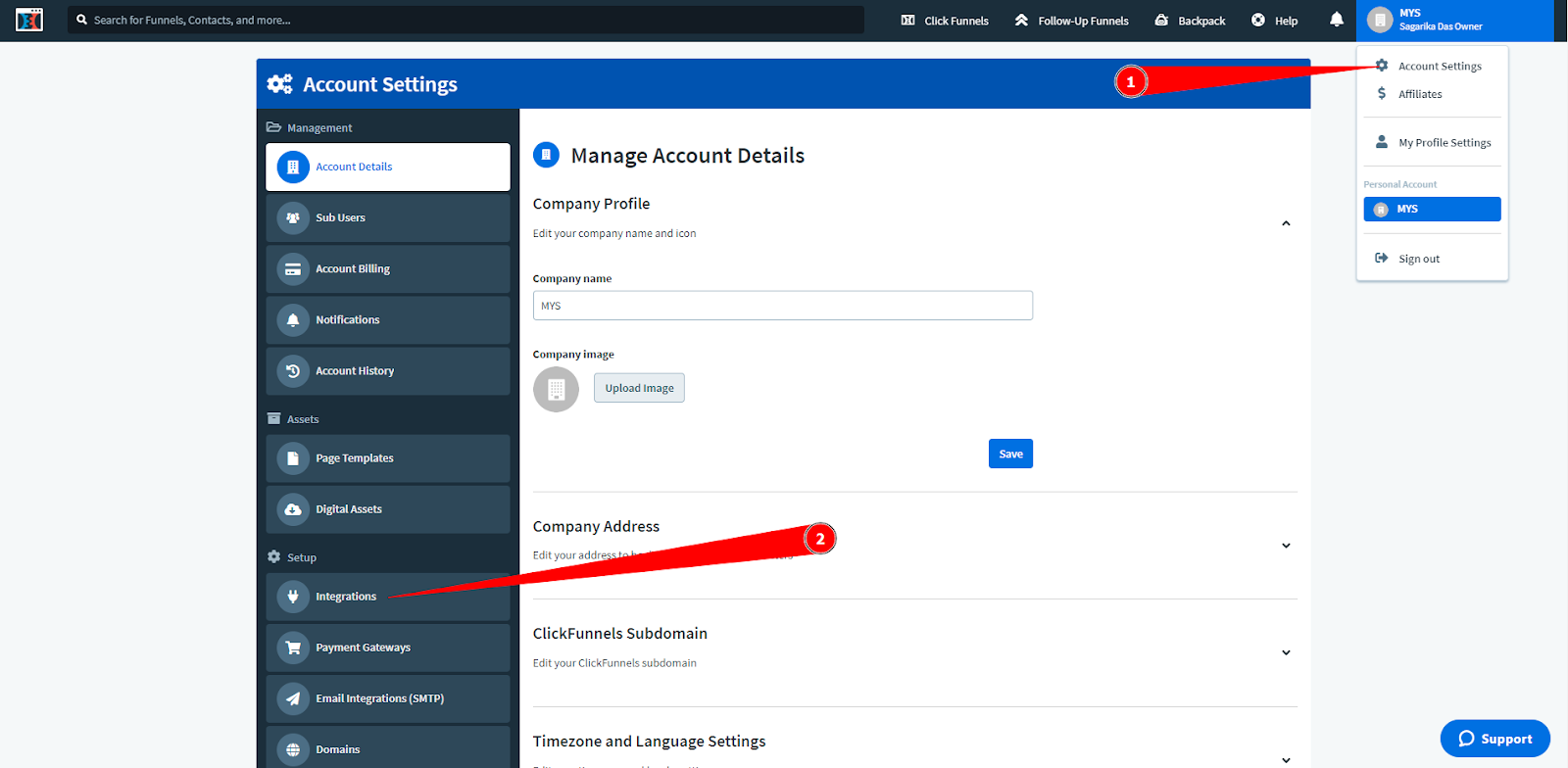The image size is (1568, 768).
Task: Click the Timezone and Language Settings heading
Action: (x=650, y=742)
